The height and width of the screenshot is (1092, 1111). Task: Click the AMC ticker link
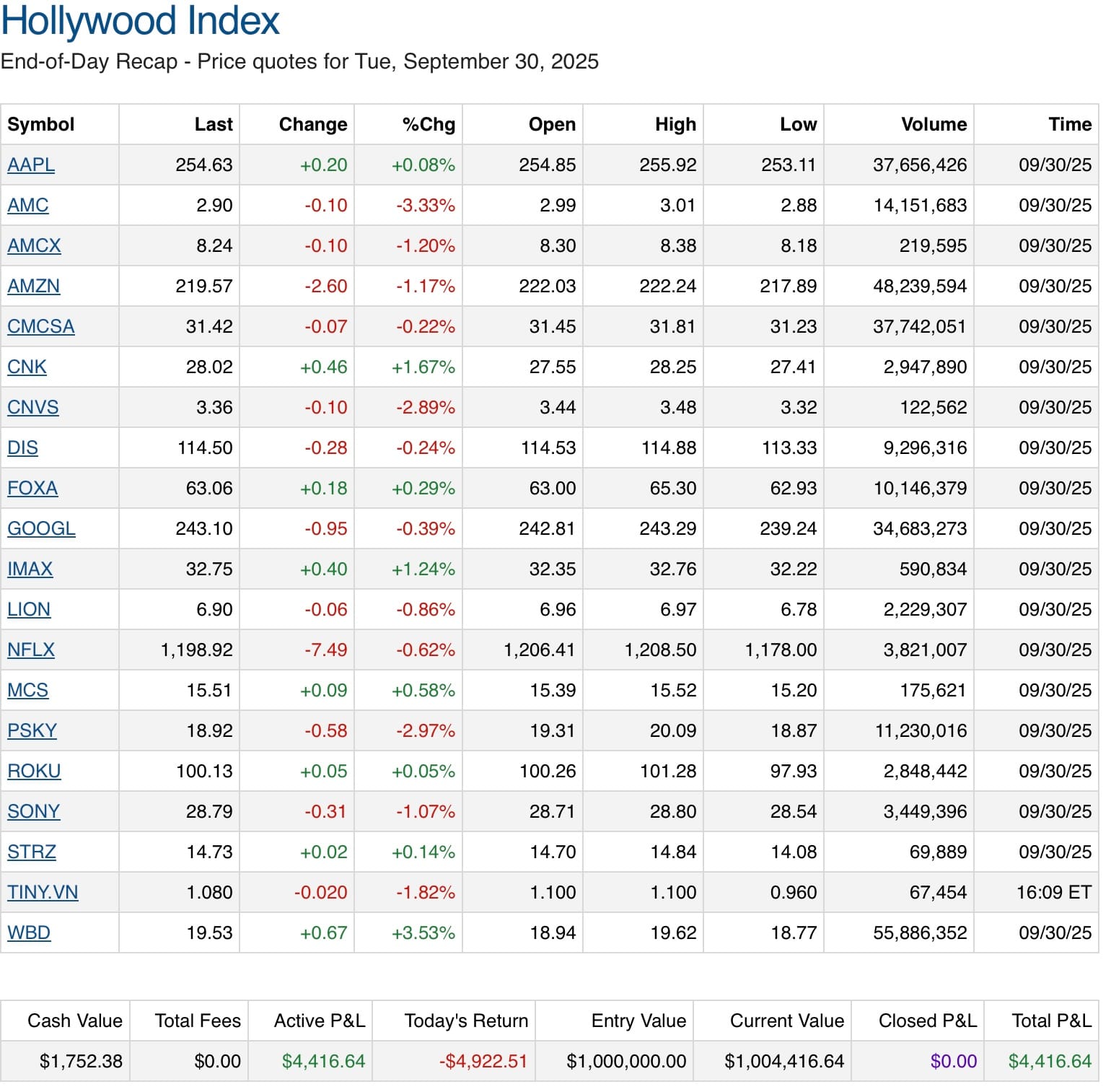point(28,206)
